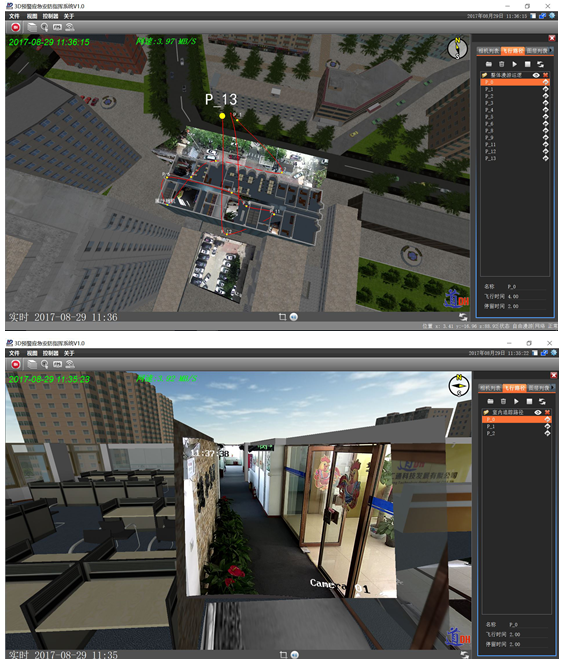
Task: Click the loop playback icon above 室内追踪路径 list
Action: (542, 401)
